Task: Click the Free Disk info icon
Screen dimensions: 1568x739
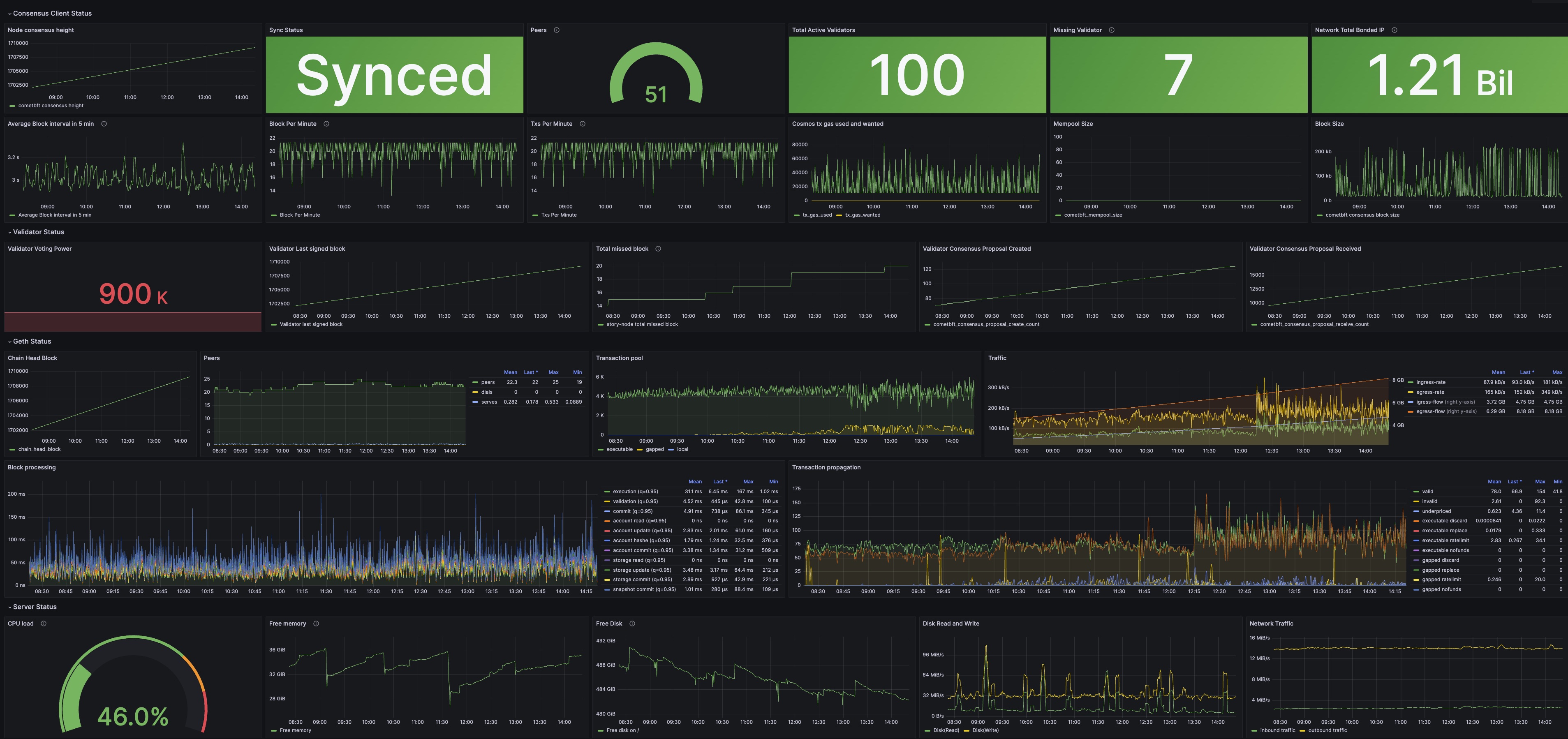Action: click(632, 624)
